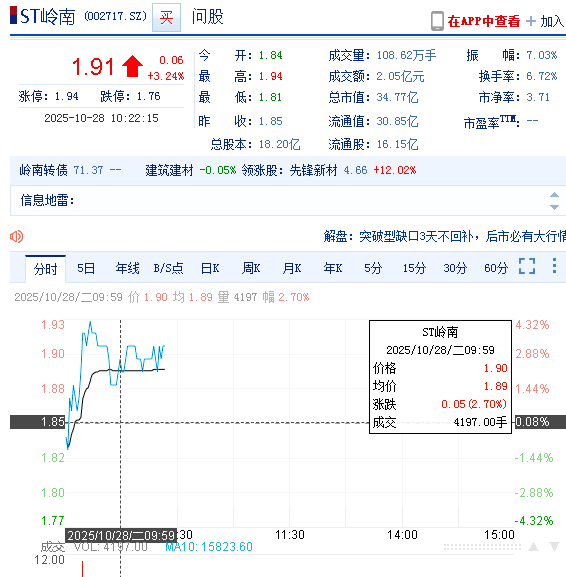
Task: Click the 1.85 previous-close axis marker
Action: point(38,422)
